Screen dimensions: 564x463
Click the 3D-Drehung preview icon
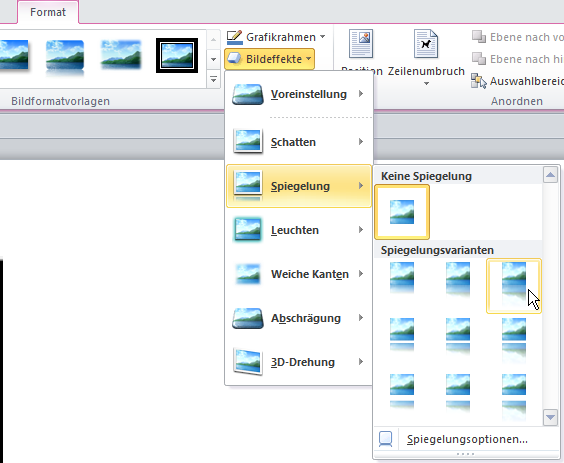click(x=247, y=362)
